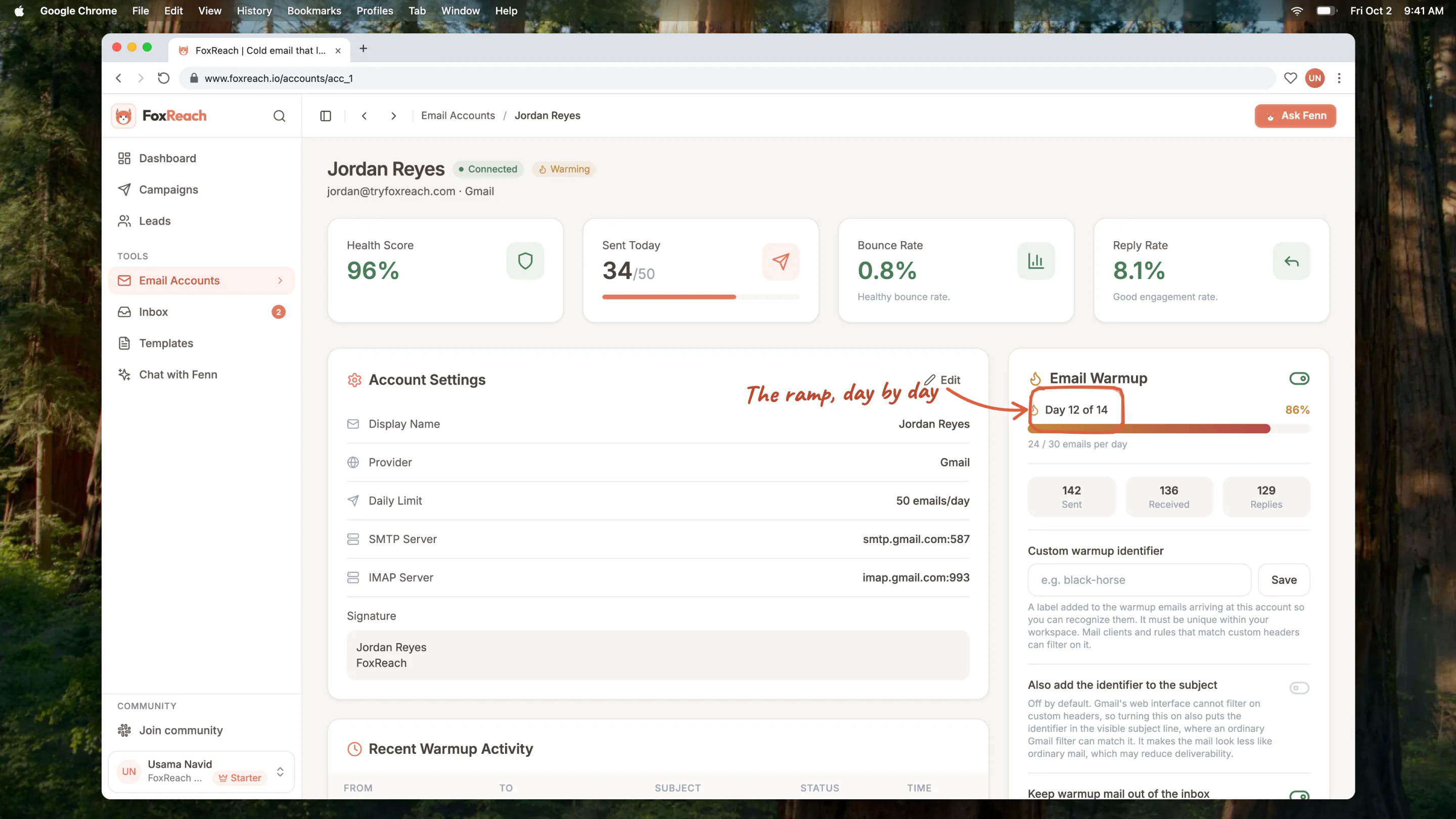Image resolution: width=1456 pixels, height=819 pixels.
Task: Click the Bounce Rate chart icon
Action: [x=1035, y=260]
